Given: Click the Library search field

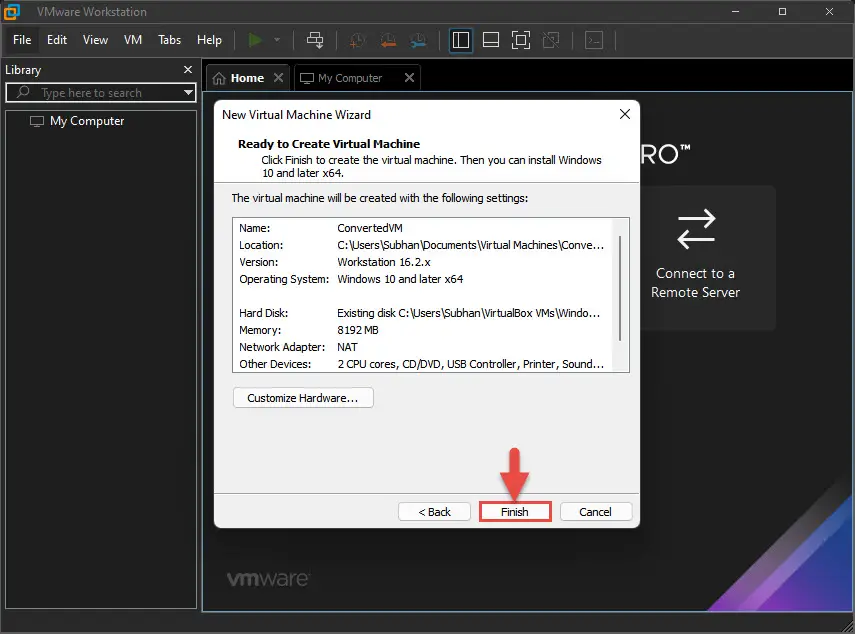Looking at the screenshot, I should click(x=101, y=92).
